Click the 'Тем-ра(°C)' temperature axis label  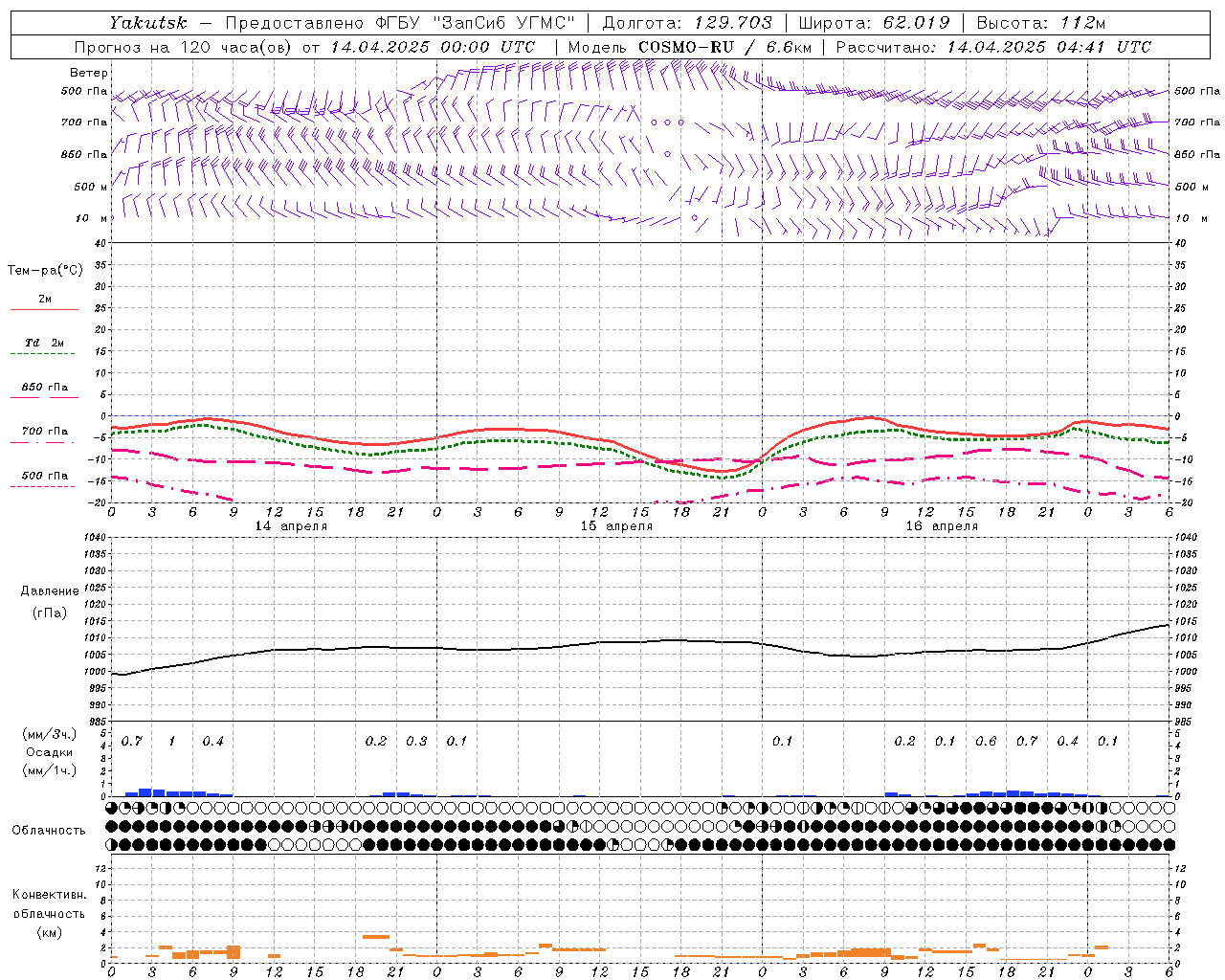(x=45, y=271)
